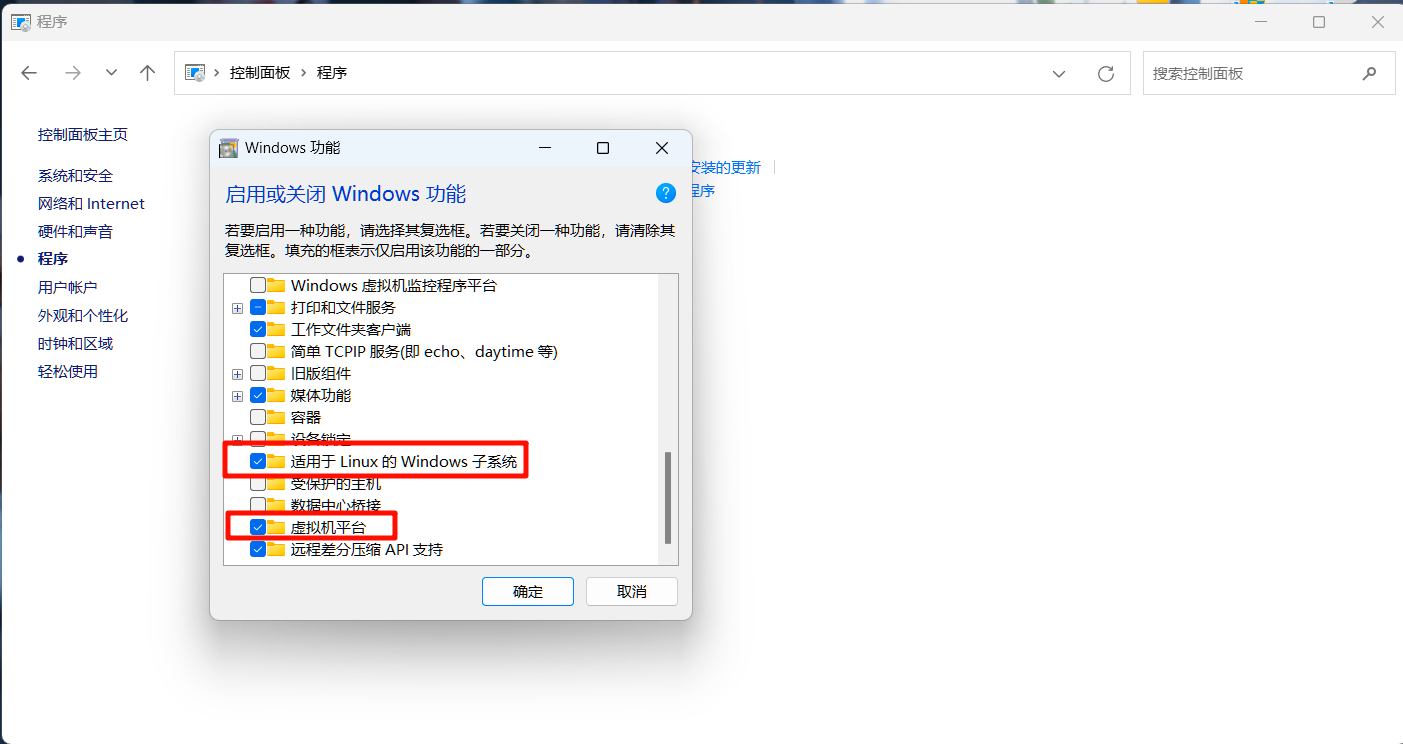Click the up one level arrow

(148, 73)
